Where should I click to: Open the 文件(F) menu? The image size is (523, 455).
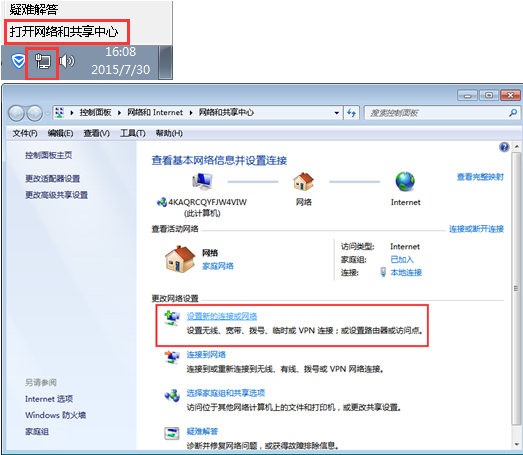coord(25,133)
